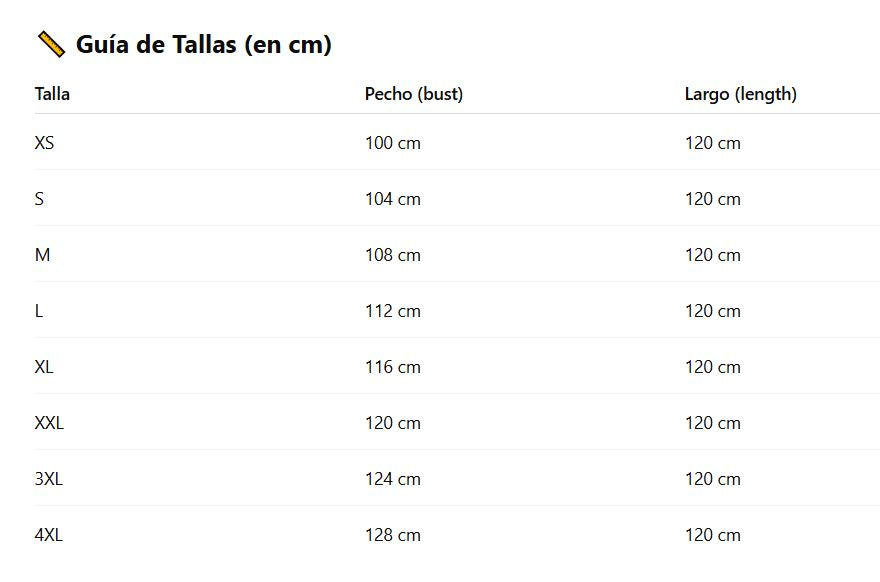Click the 104 cm bust value
Screen dimensions: 880x582
(393, 199)
